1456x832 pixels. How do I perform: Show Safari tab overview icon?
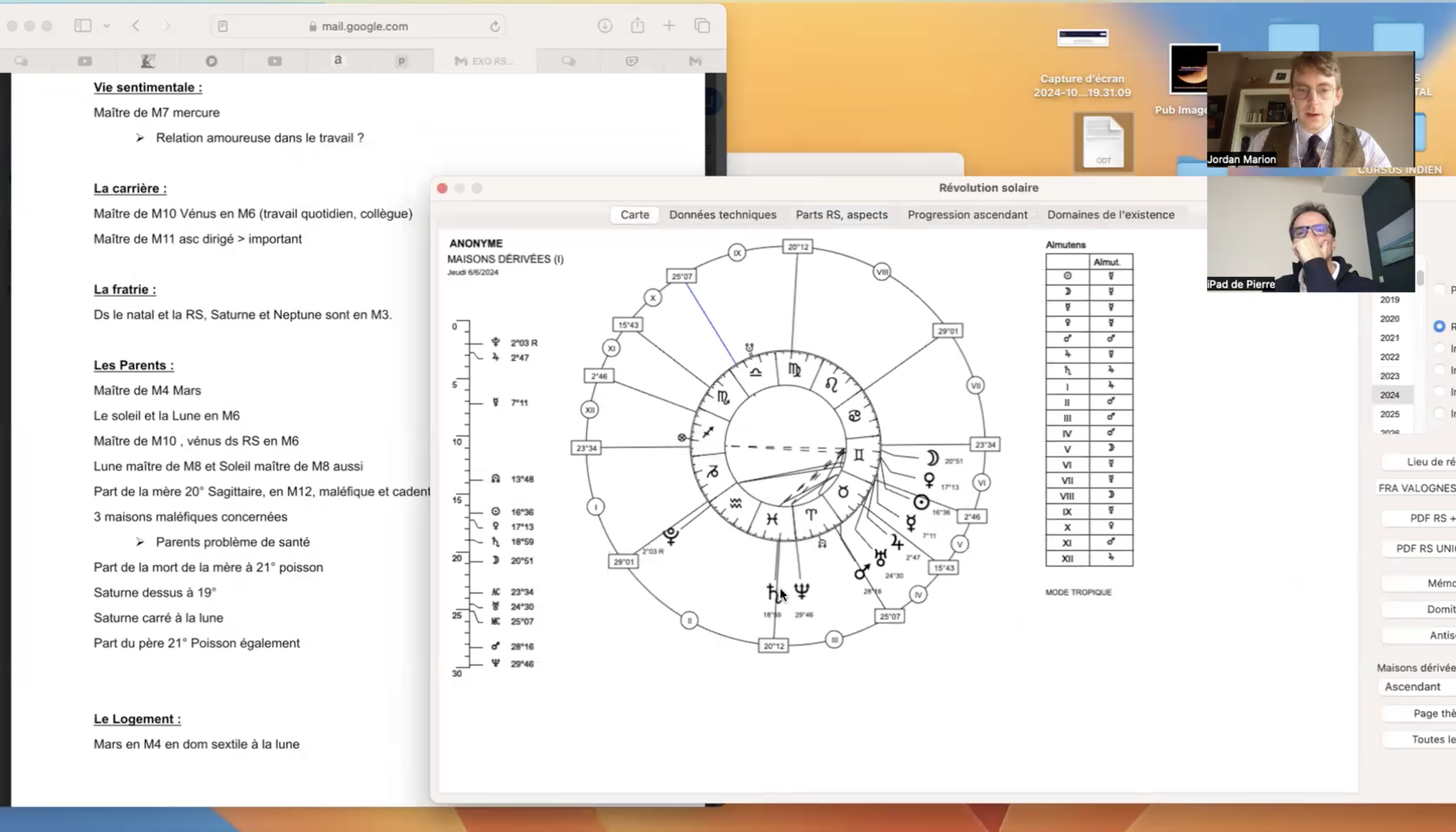coord(702,26)
